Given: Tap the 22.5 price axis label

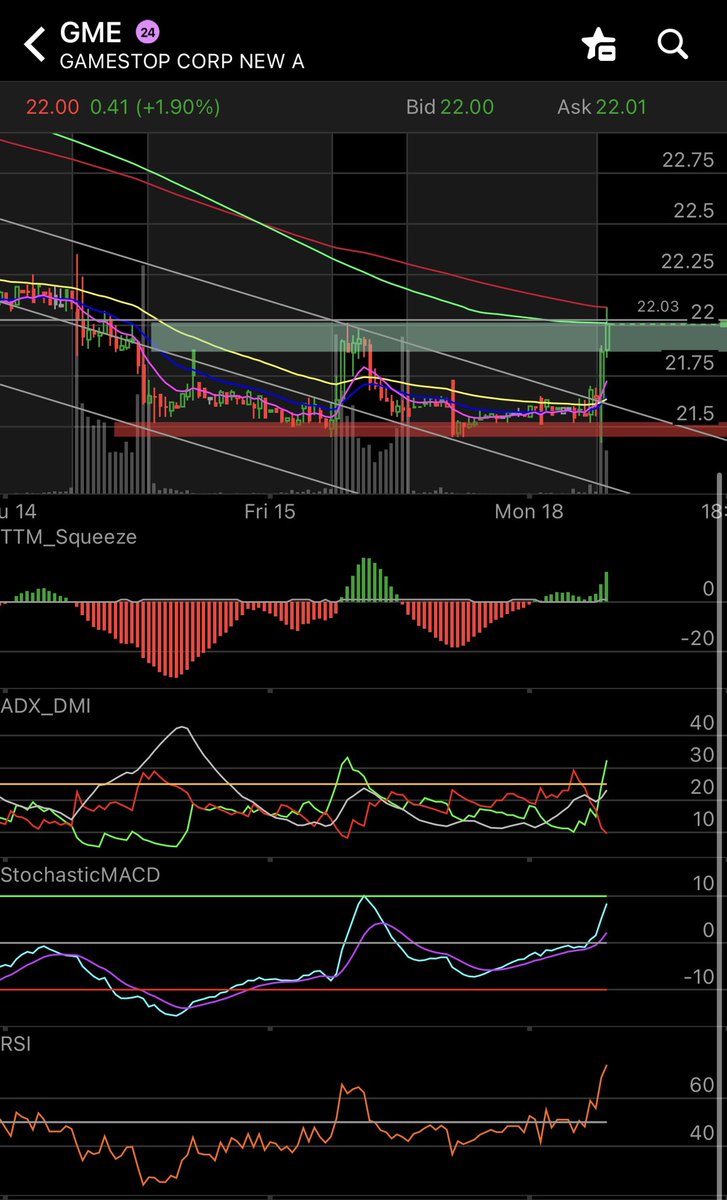Looking at the screenshot, I should pos(693,211).
